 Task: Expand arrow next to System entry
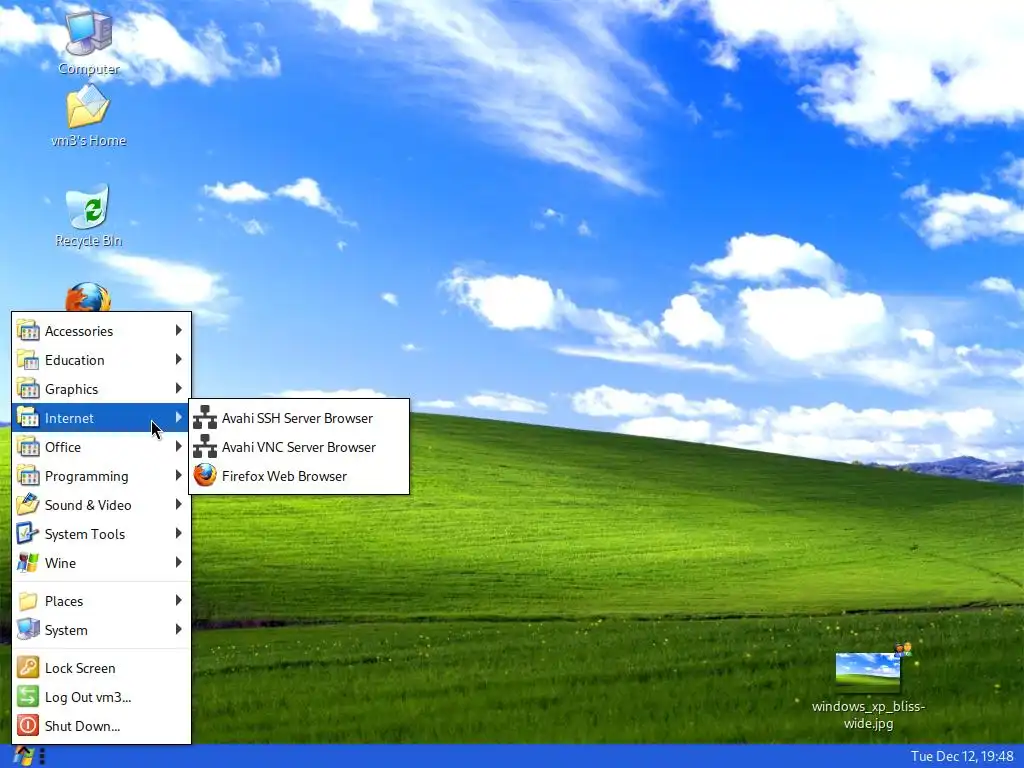pos(178,630)
